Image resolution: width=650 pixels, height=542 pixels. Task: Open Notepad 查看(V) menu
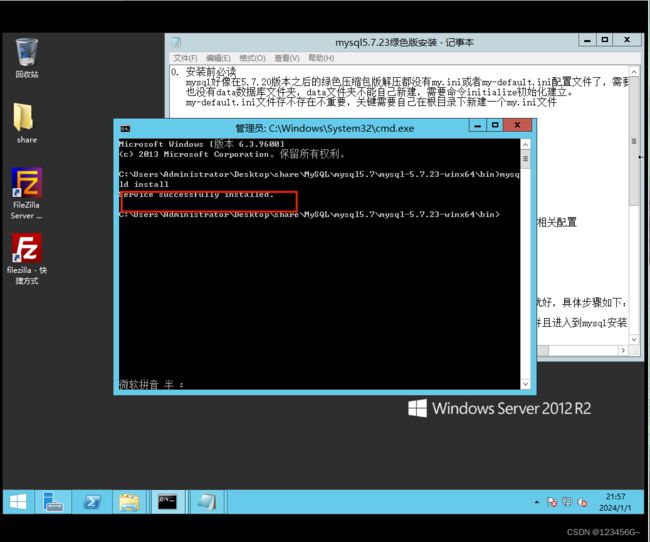[287, 58]
